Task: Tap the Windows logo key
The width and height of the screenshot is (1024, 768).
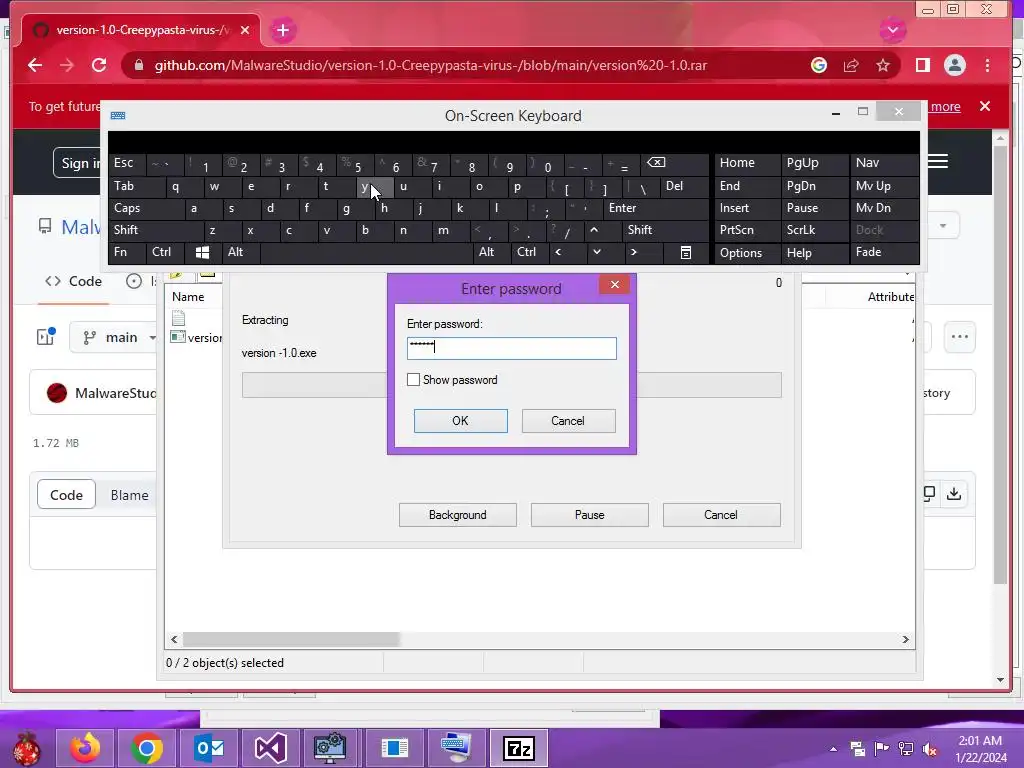Action: click(202, 252)
